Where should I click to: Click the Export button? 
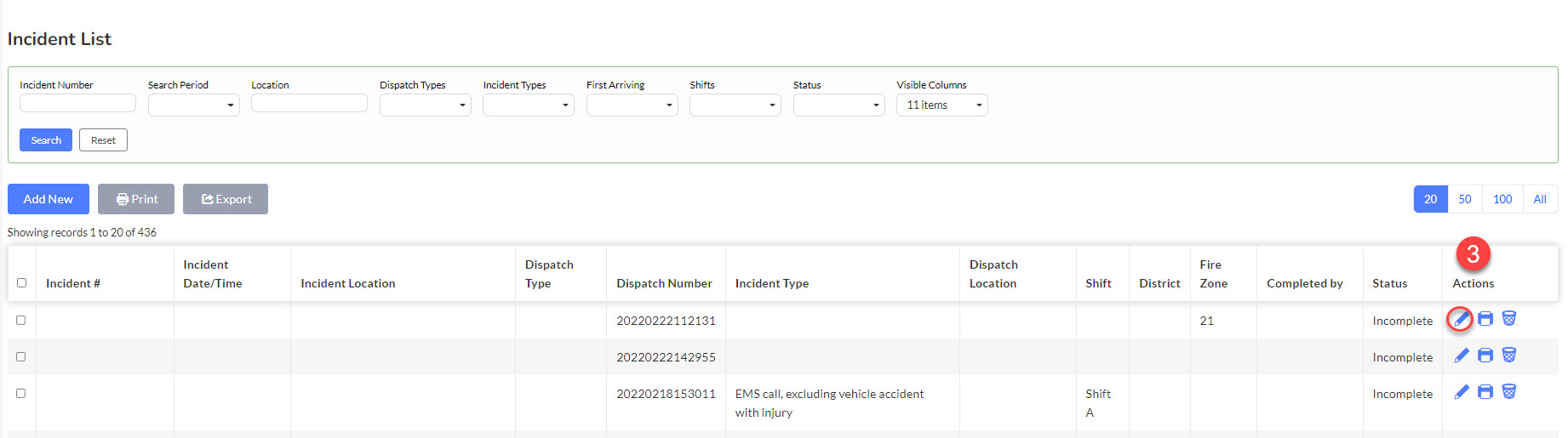pos(226,199)
